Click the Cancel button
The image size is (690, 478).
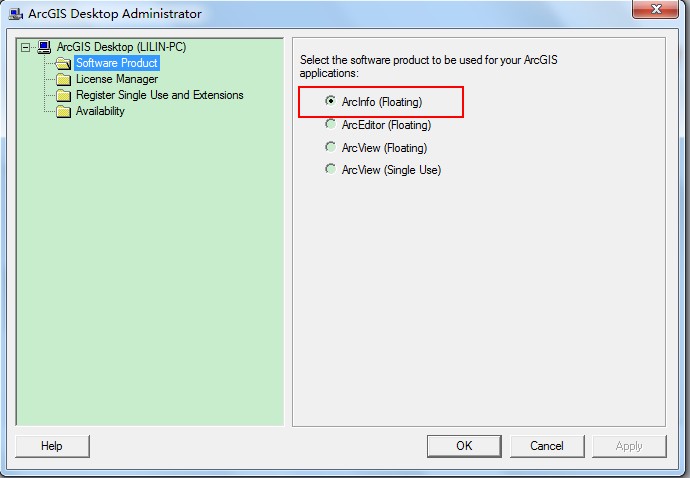click(x=547, y=446)
